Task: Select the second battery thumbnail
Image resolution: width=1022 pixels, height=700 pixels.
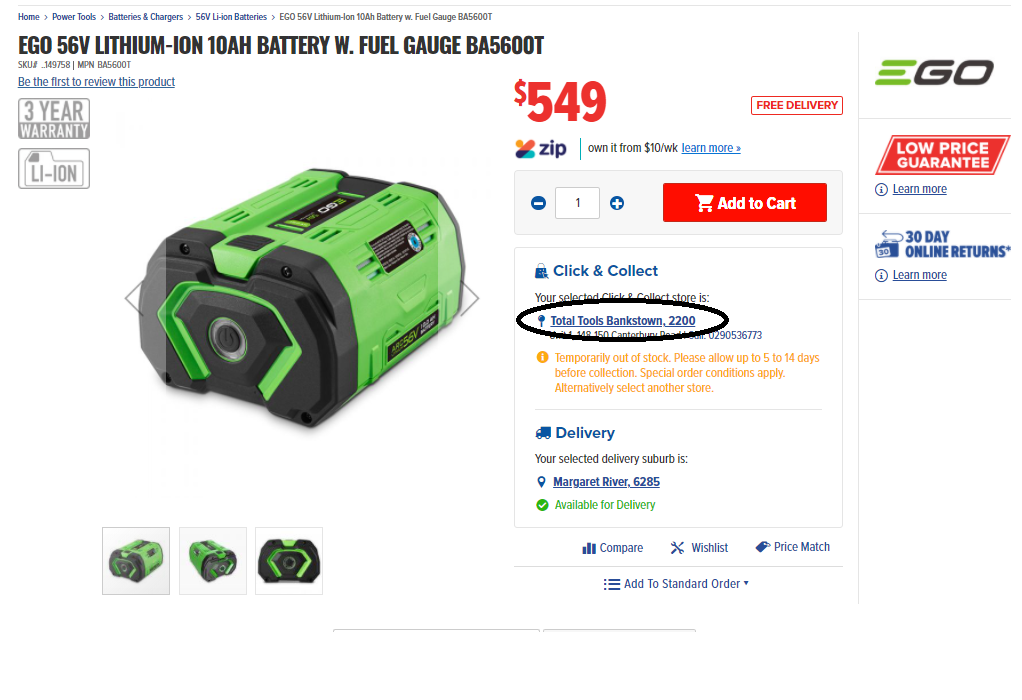Action: (x=212, y=561)
